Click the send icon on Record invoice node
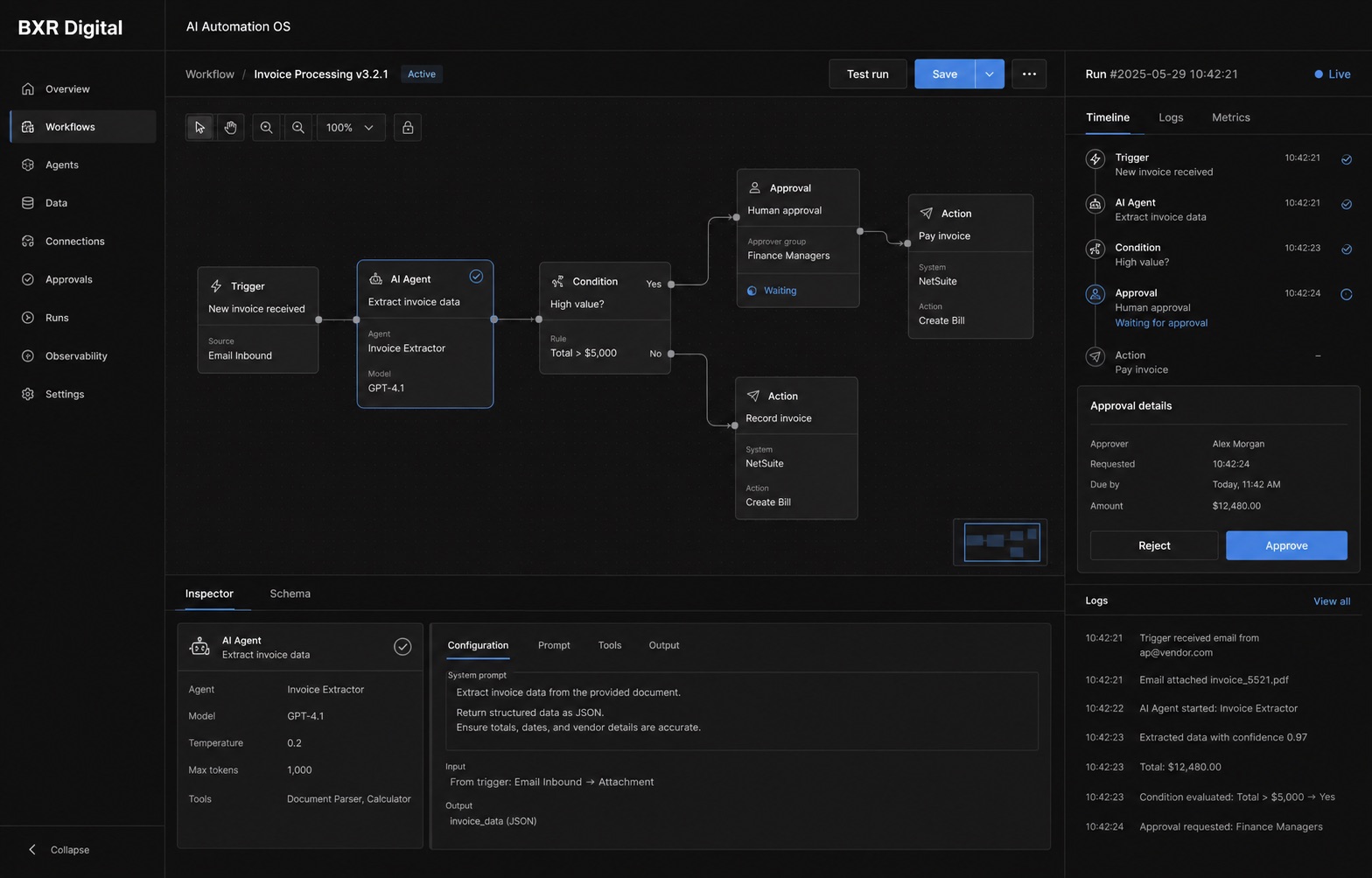Viewport: 1372px width, 878px height. [752, 396]
